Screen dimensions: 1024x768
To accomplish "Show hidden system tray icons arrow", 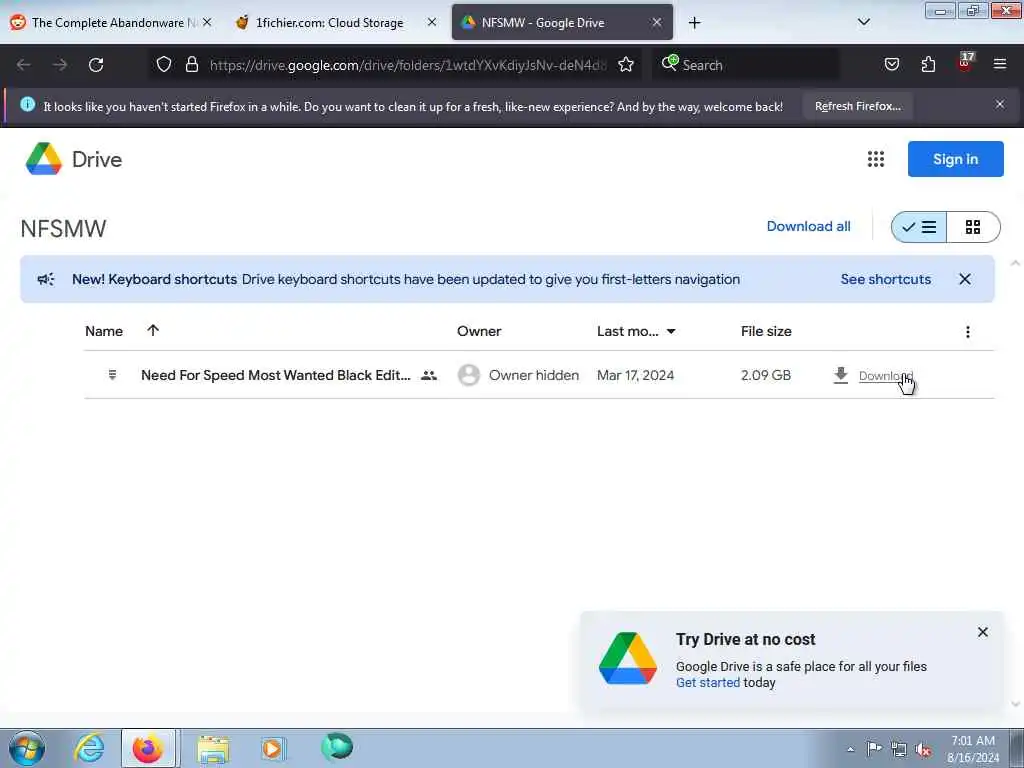I will coord(850,749).
